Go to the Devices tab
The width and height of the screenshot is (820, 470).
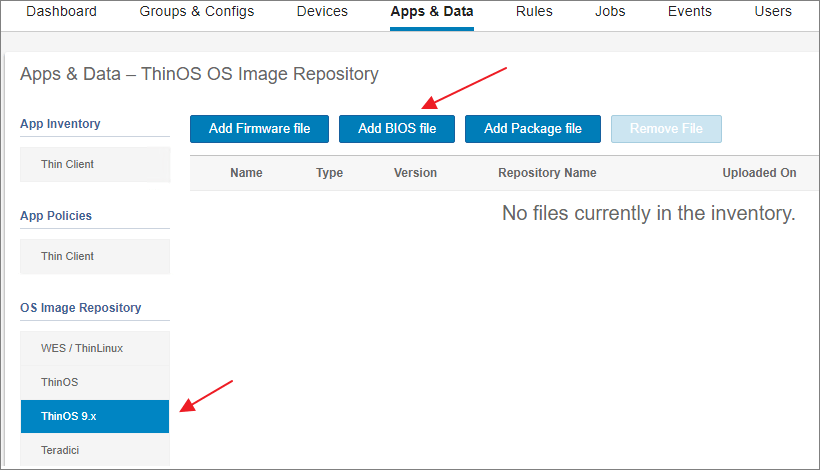click(x=322, y=12)
